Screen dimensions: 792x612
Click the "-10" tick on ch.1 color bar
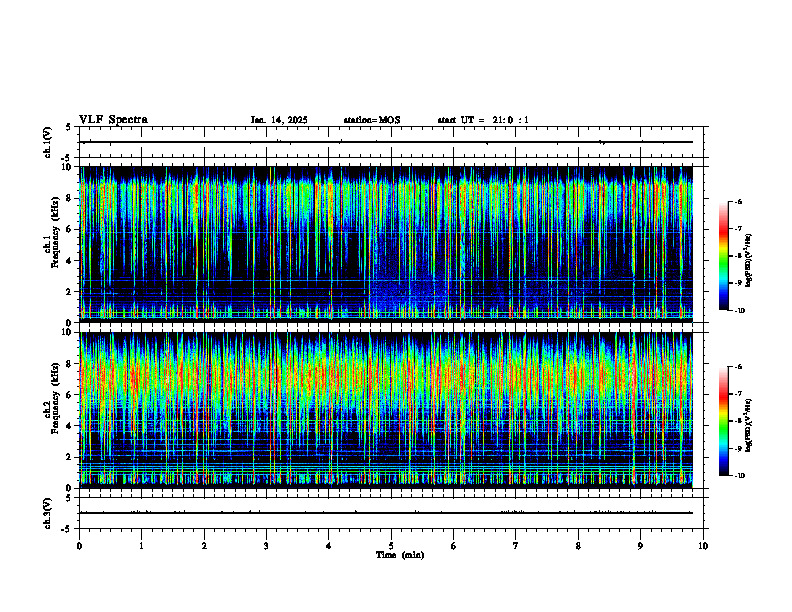coord(739,311)
